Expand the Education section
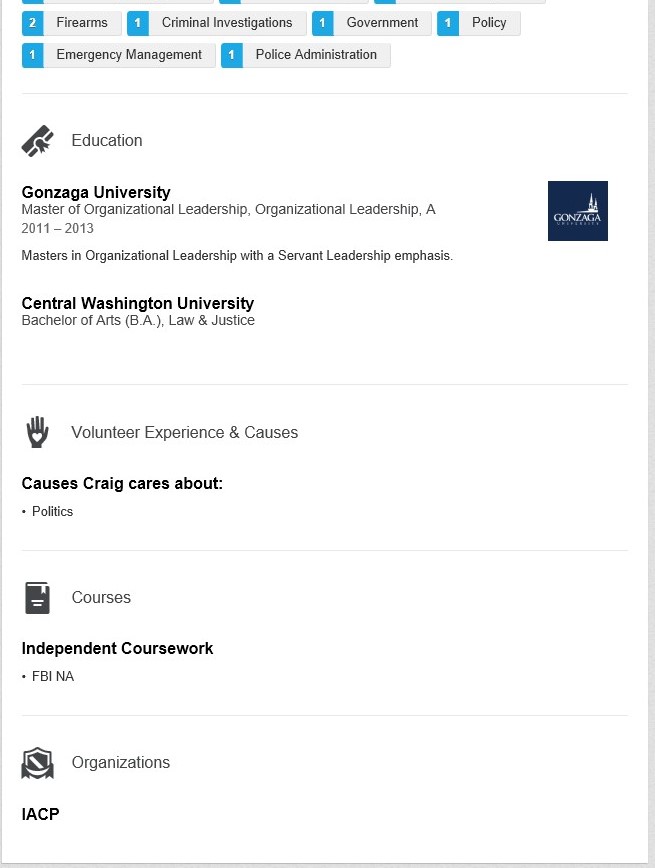 106,140
